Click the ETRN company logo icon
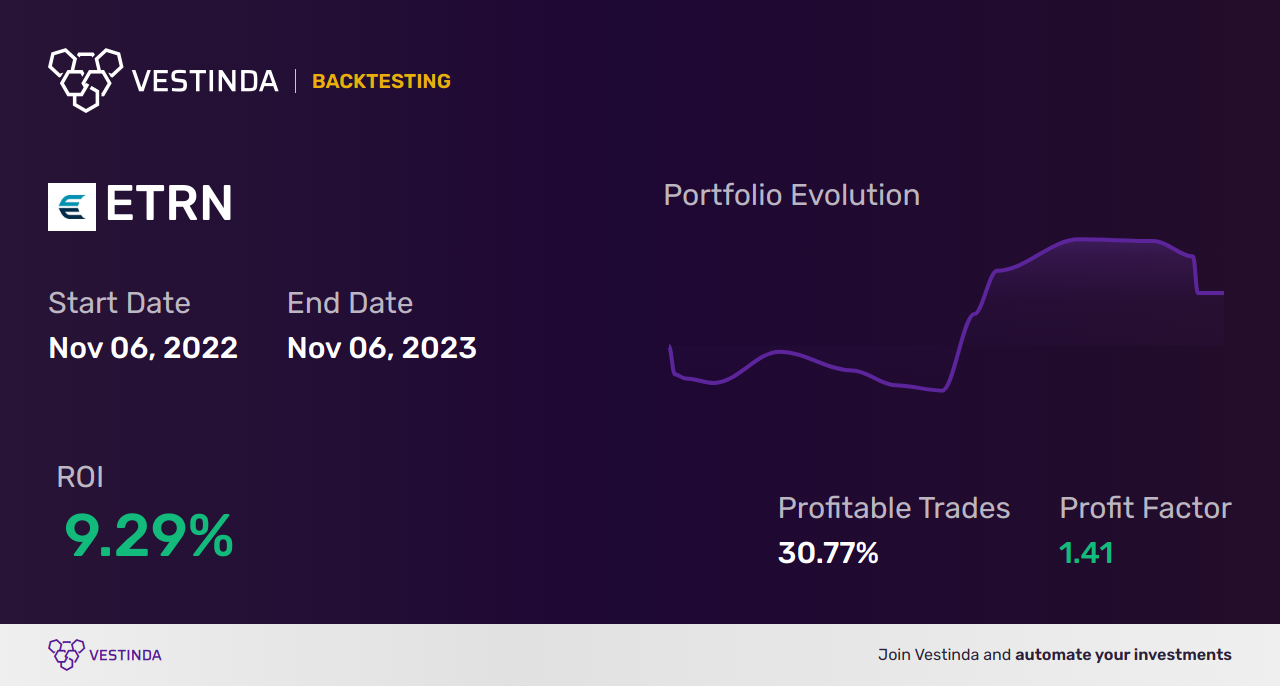 point(72,207)
